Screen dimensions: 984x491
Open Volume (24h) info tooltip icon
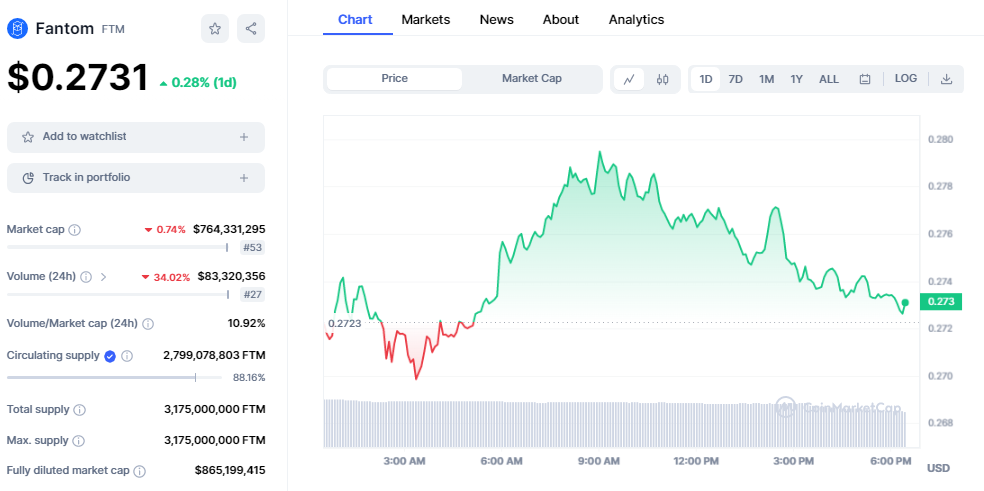coord(86,277)
